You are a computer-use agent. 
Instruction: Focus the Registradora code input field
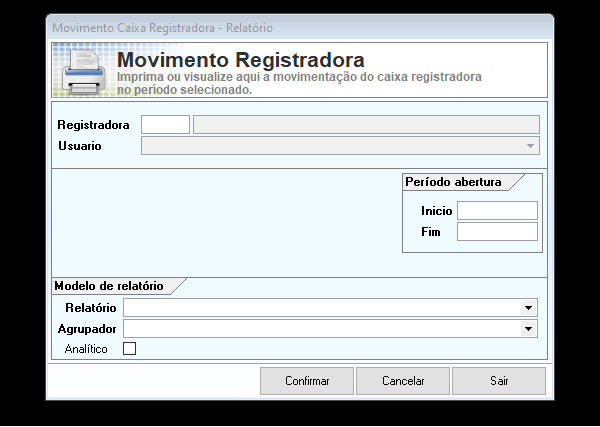(165, 125)
